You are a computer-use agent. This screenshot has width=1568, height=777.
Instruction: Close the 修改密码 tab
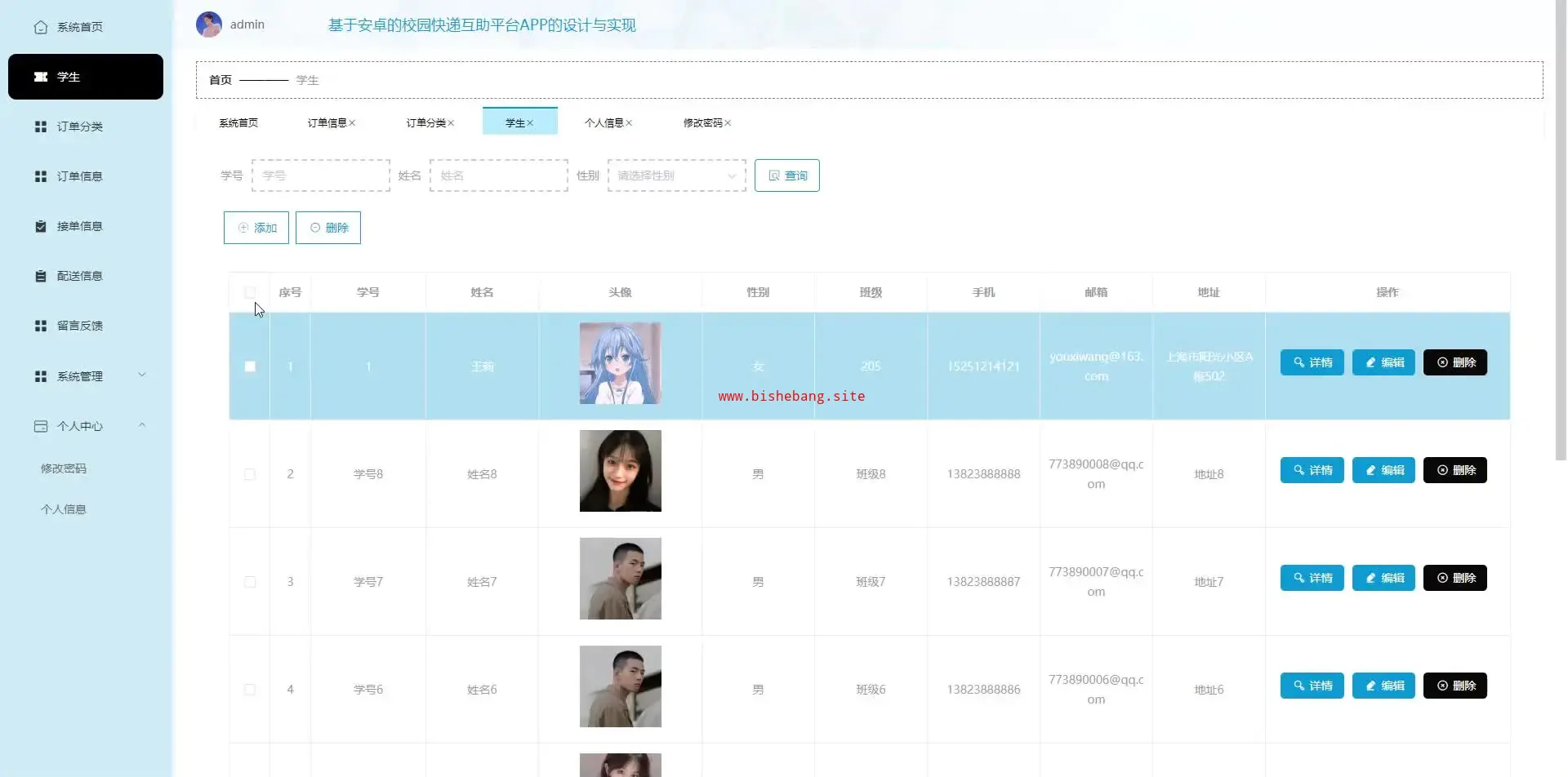pos(728,122)
